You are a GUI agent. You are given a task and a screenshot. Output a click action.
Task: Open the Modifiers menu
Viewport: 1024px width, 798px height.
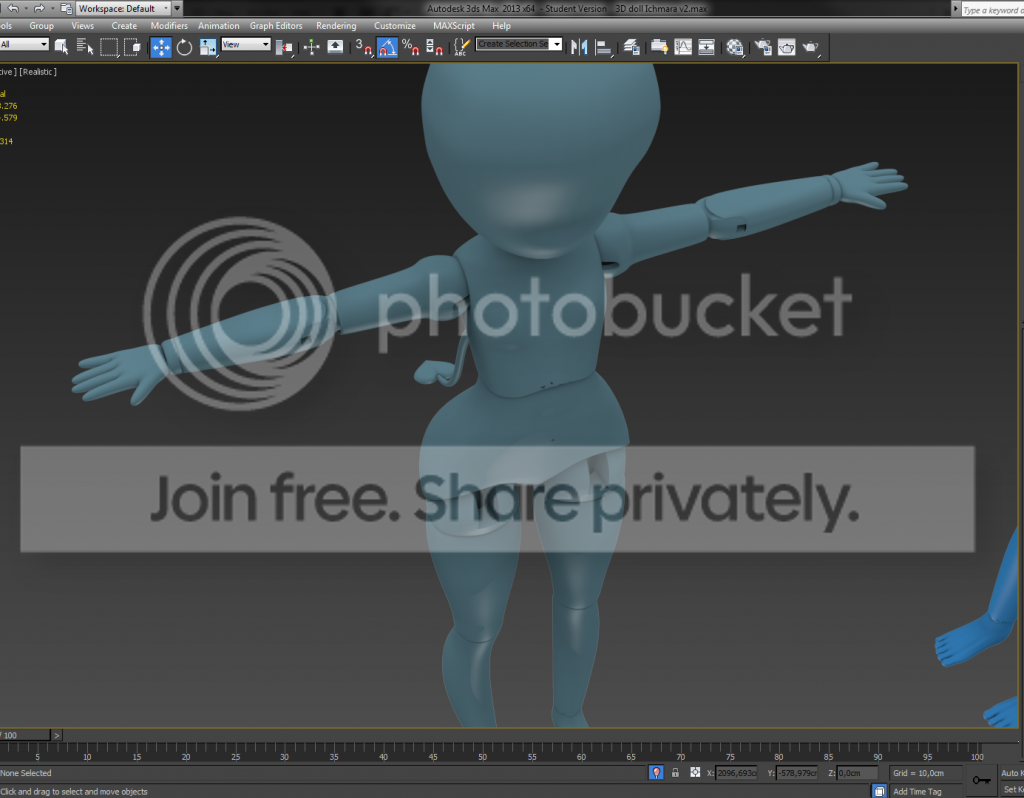pyautogui.click(x=169, y=25)
